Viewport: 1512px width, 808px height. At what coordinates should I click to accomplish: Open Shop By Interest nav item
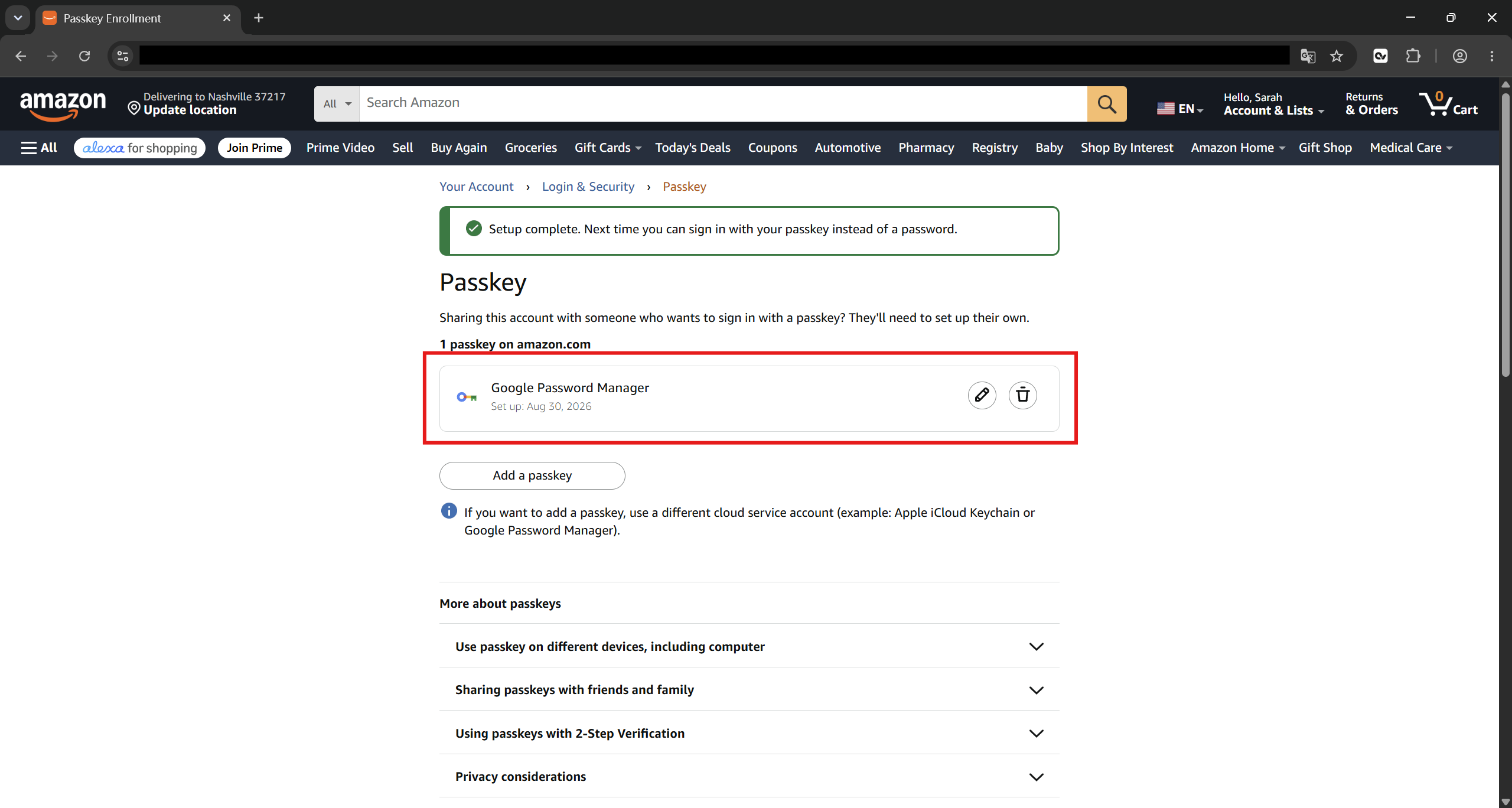1127,148
